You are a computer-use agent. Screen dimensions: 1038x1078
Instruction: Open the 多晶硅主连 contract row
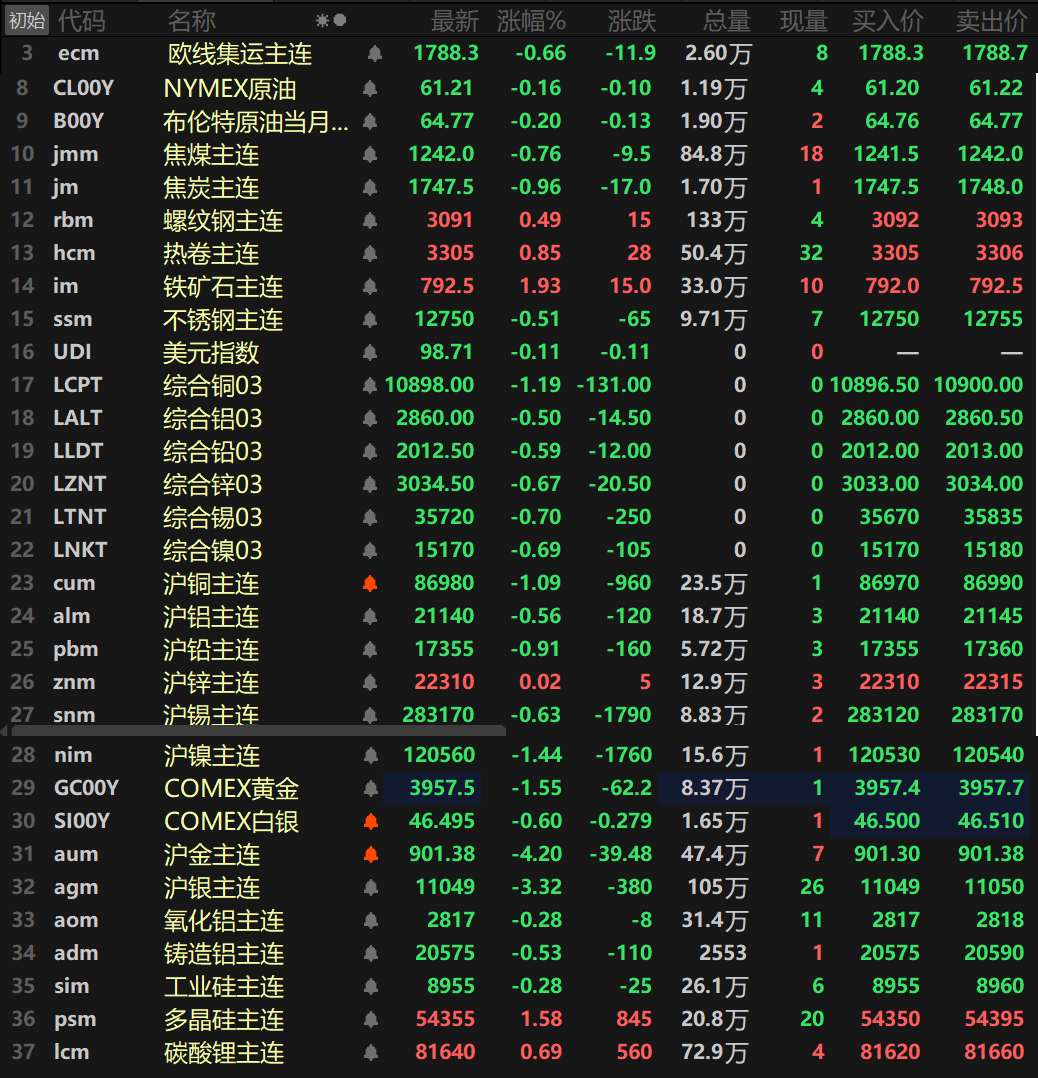224,1020
